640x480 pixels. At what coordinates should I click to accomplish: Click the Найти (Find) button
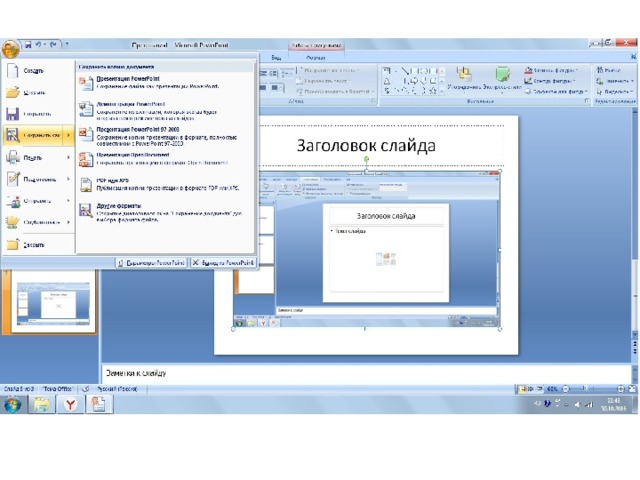(x=609, y=70)
